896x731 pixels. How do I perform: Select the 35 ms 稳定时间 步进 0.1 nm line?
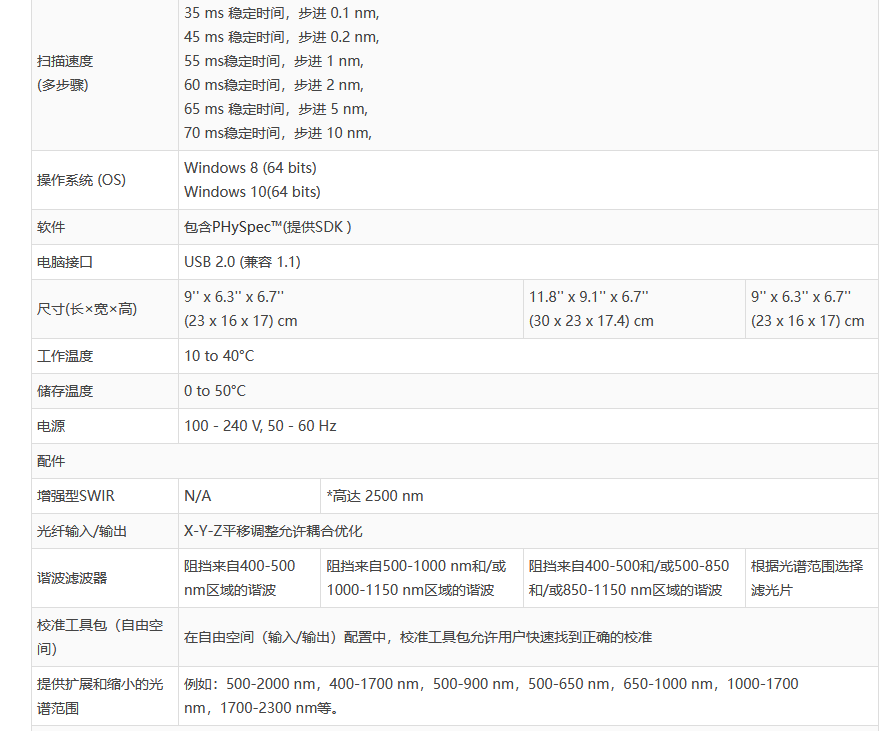pos(281,14)
